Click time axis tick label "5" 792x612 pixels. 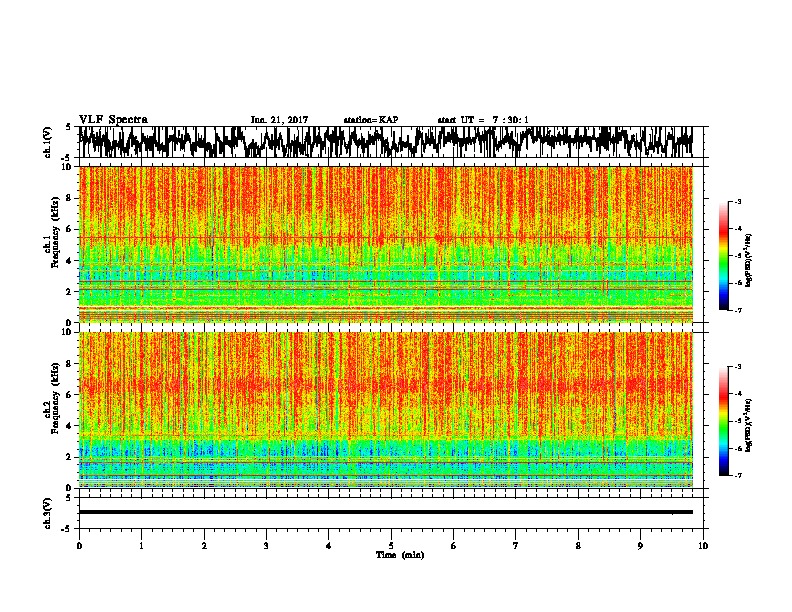point(391,546)
